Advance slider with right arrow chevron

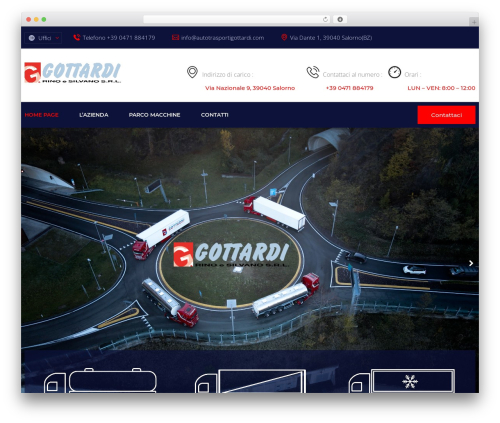click(x=471, y=263)
